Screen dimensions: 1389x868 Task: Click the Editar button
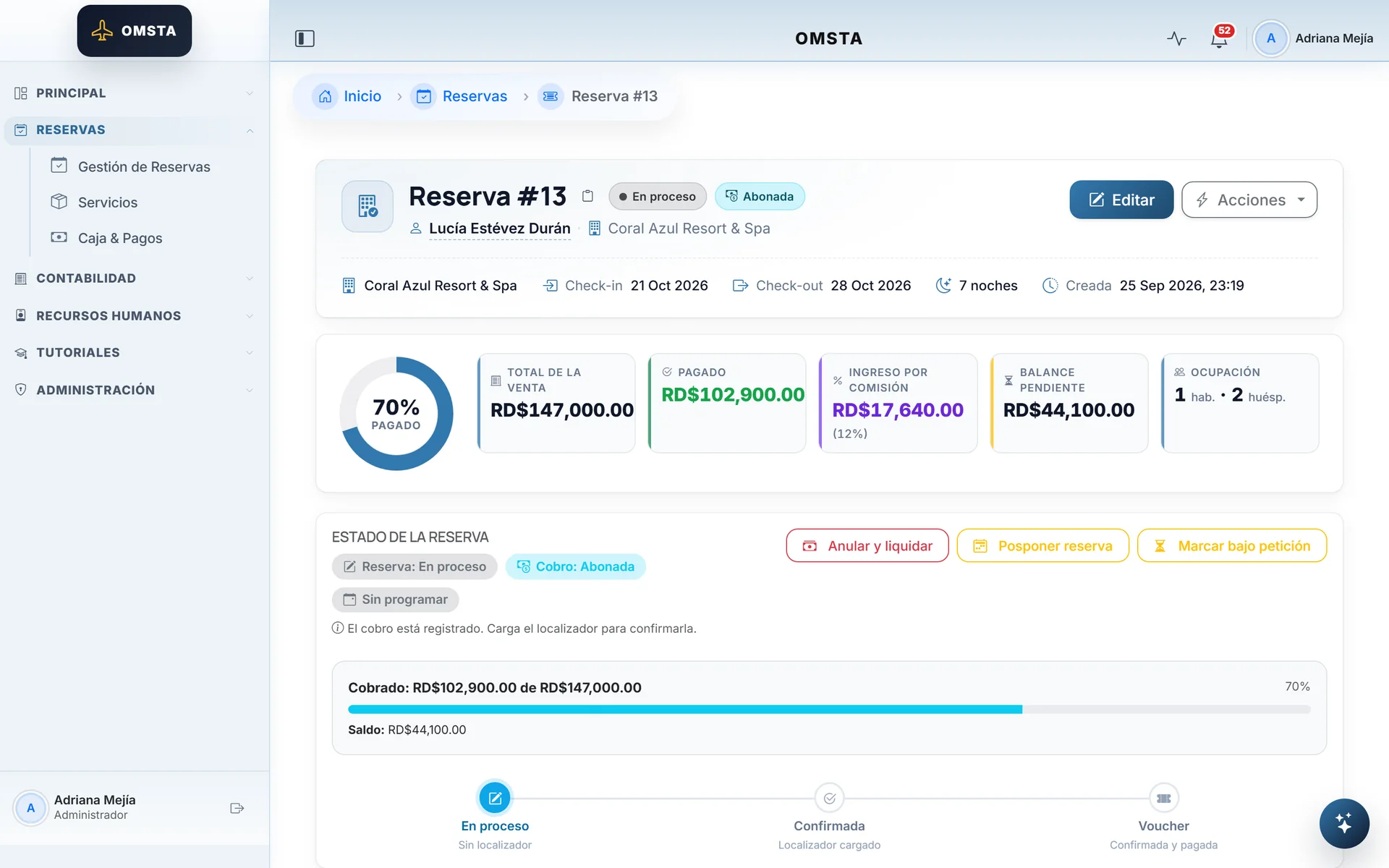pyautogui.click(x=1121, y=200)
